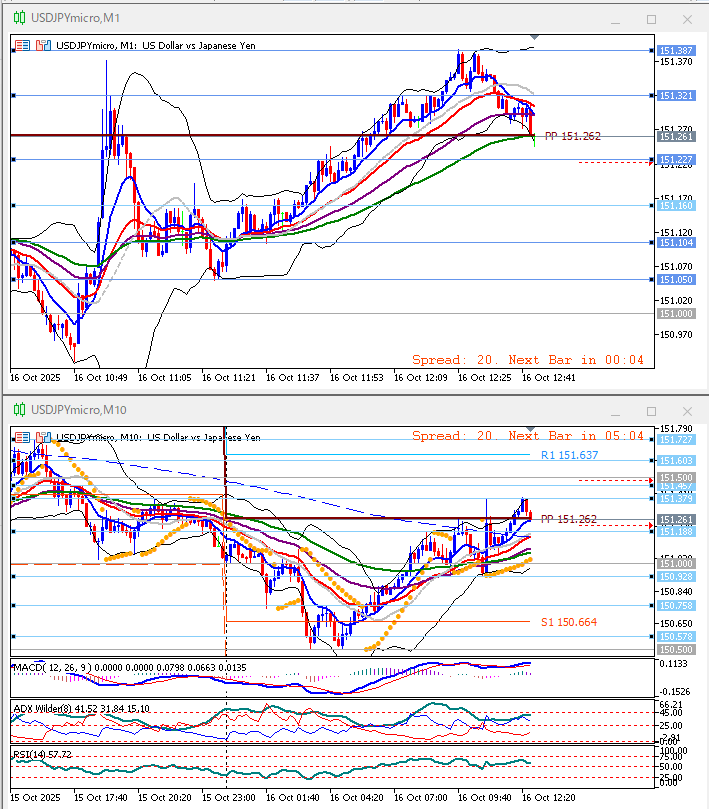Click the R1 151.637 resistance label
Screen dimensions: 709x809
pyautogui.click(x=569, y=455)
